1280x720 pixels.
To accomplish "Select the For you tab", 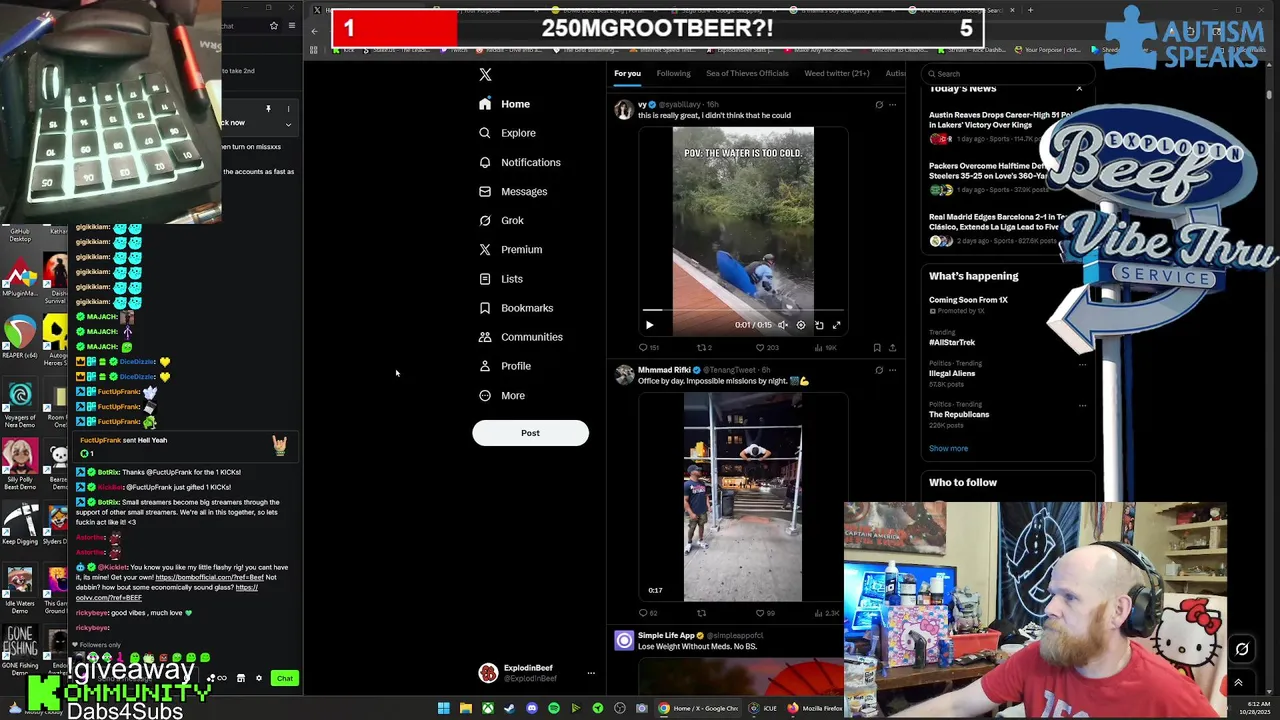I will (627, 73).
